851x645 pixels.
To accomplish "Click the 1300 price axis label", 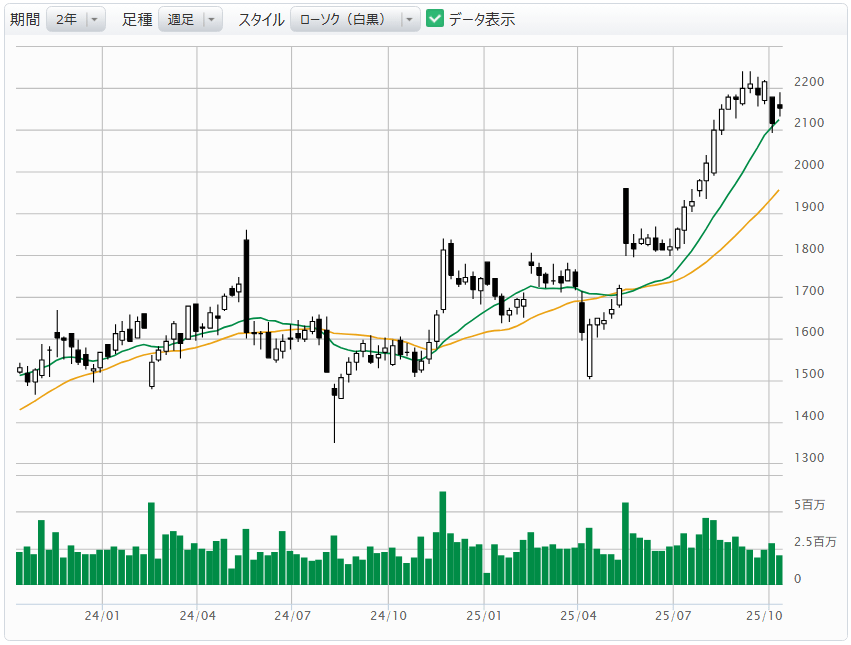I will click(x=808, y=458).
